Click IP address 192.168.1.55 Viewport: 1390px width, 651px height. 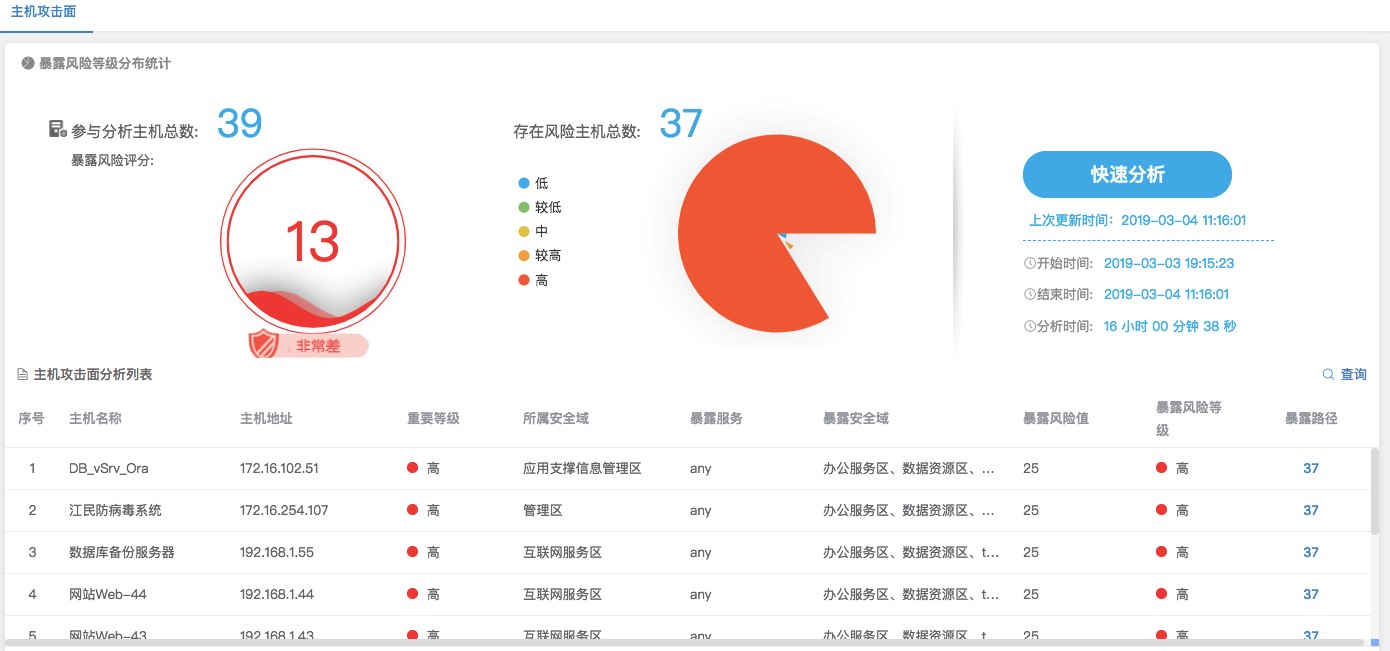coord(276,552)
